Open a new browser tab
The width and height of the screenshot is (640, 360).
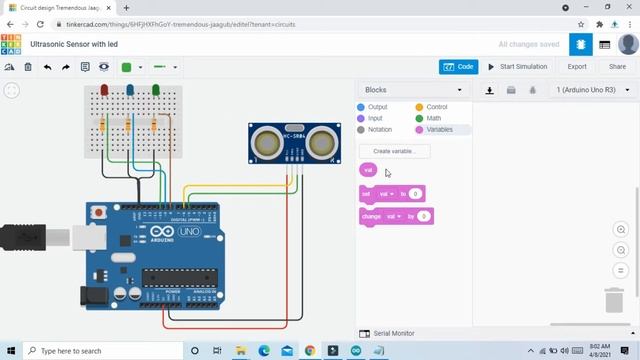pos(126,8)
